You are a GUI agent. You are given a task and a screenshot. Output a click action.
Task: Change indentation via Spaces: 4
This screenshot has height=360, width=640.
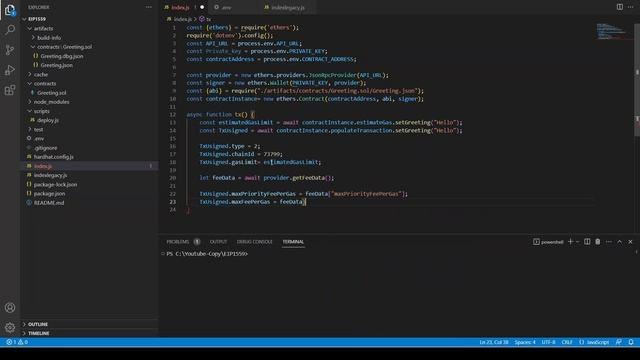pyautogui.click(x=525, y=342)
